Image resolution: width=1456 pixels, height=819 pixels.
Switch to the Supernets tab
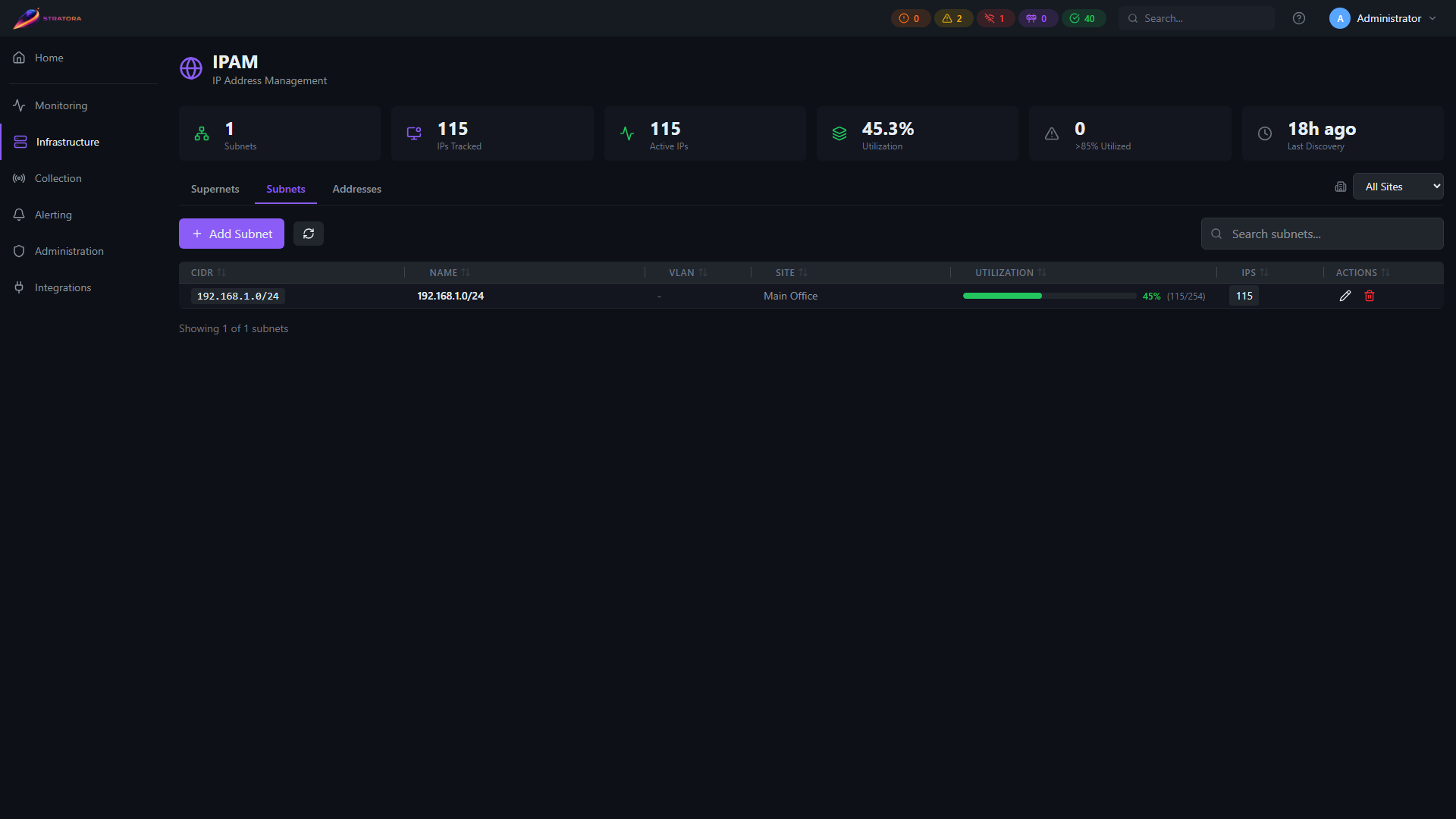click(215, 189)
